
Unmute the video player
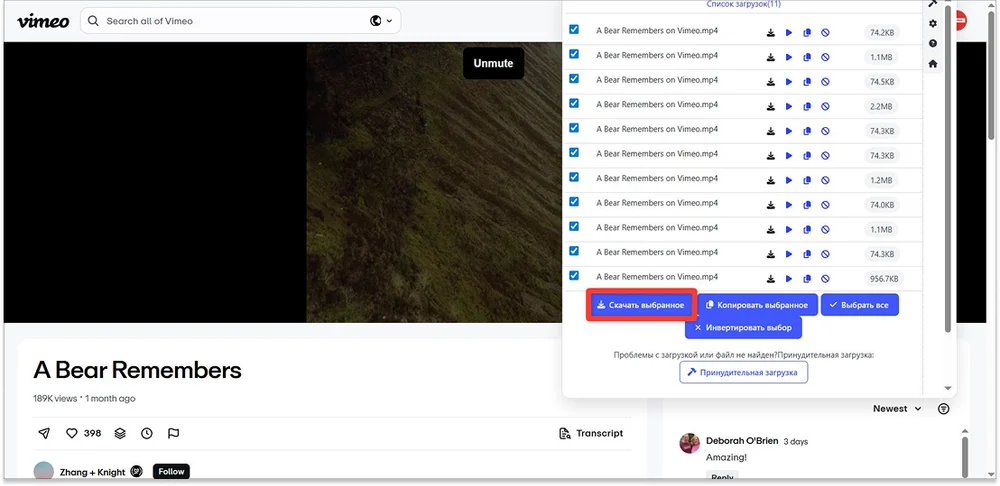pos(493,63)
